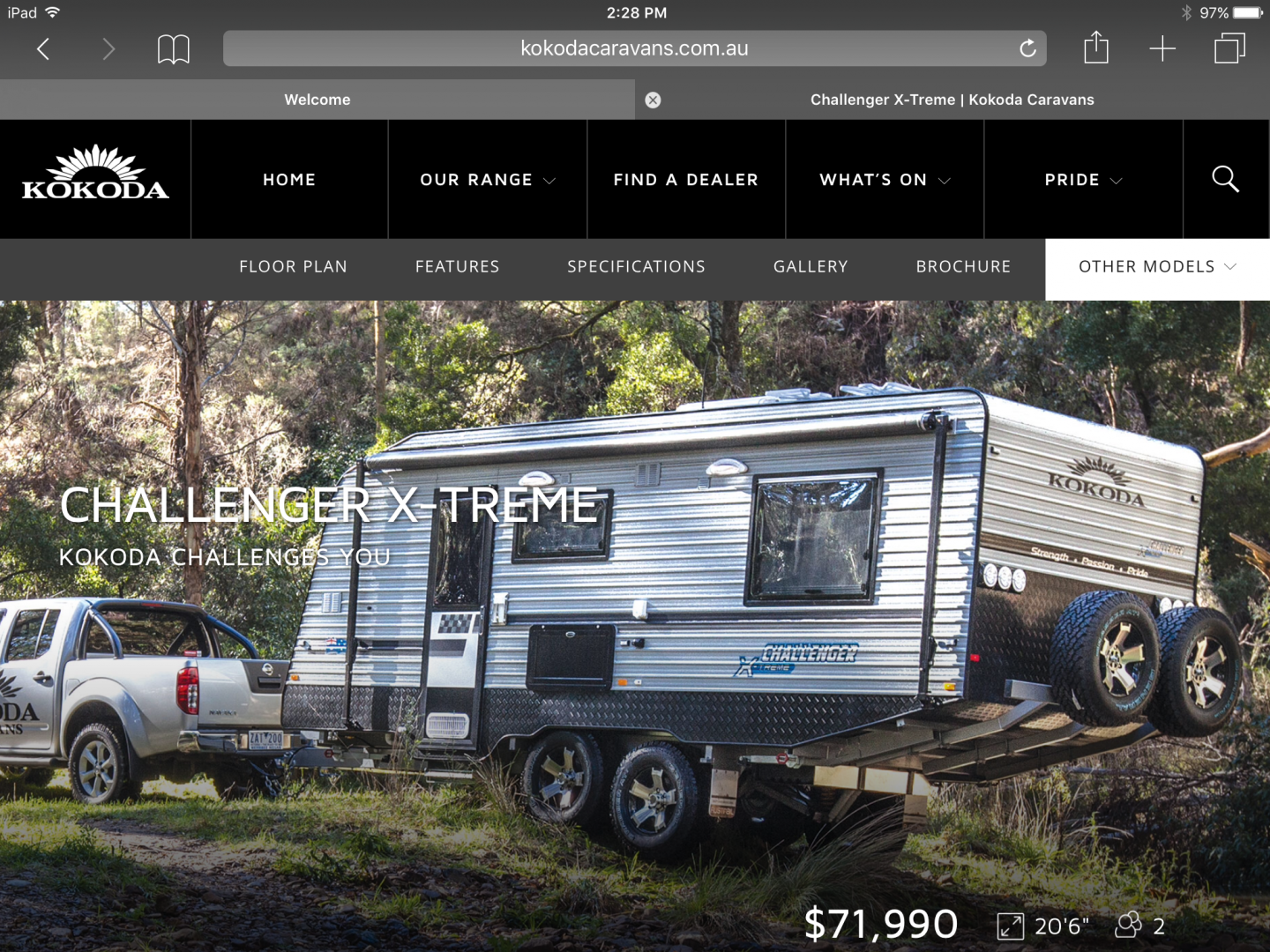Tap the address bar URL field
The width and height of the screenshot is (1270, 952).
634,48
